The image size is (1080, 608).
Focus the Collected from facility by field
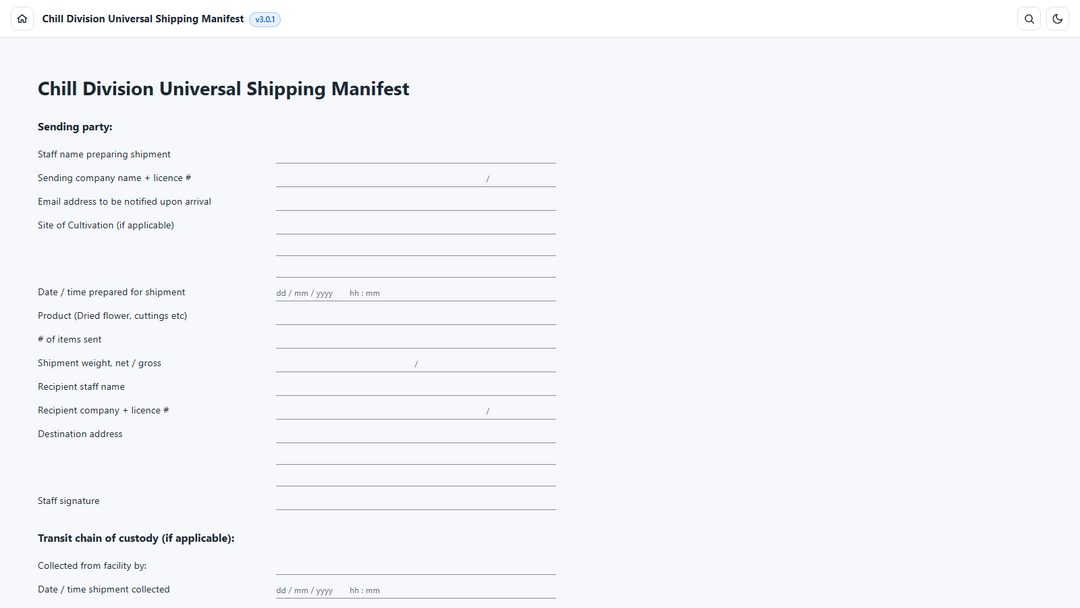coord(416,566)
